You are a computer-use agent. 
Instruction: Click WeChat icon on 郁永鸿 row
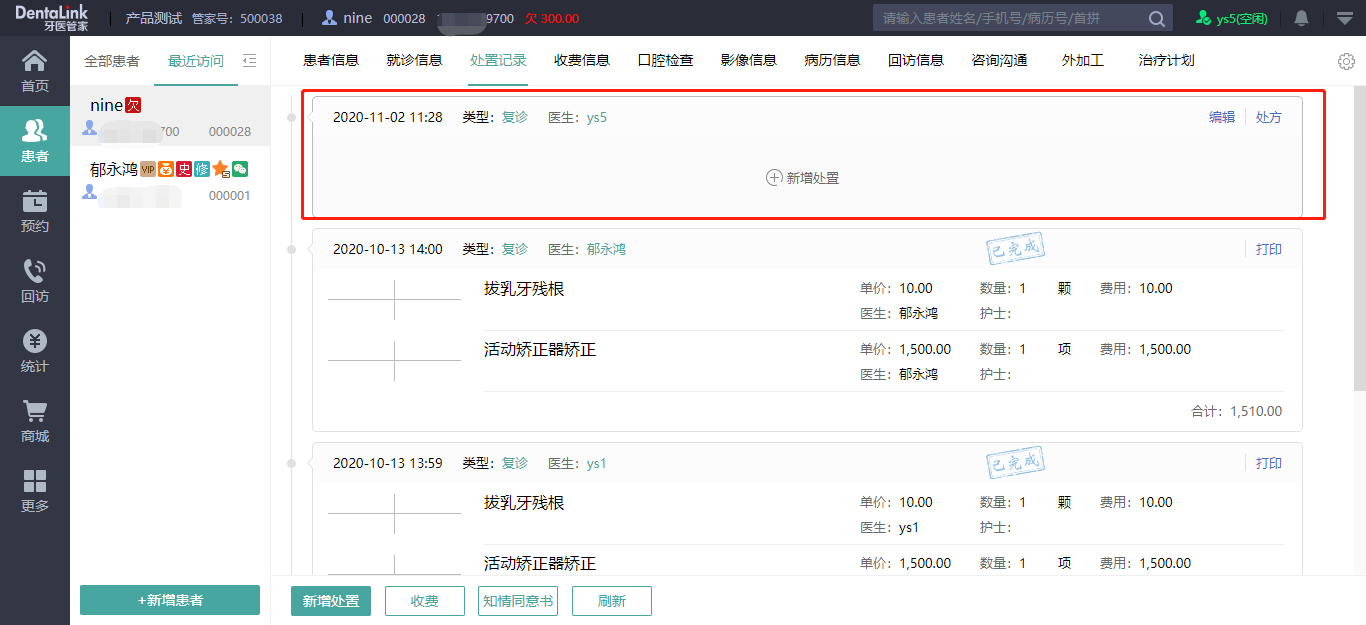pos(240,169)
